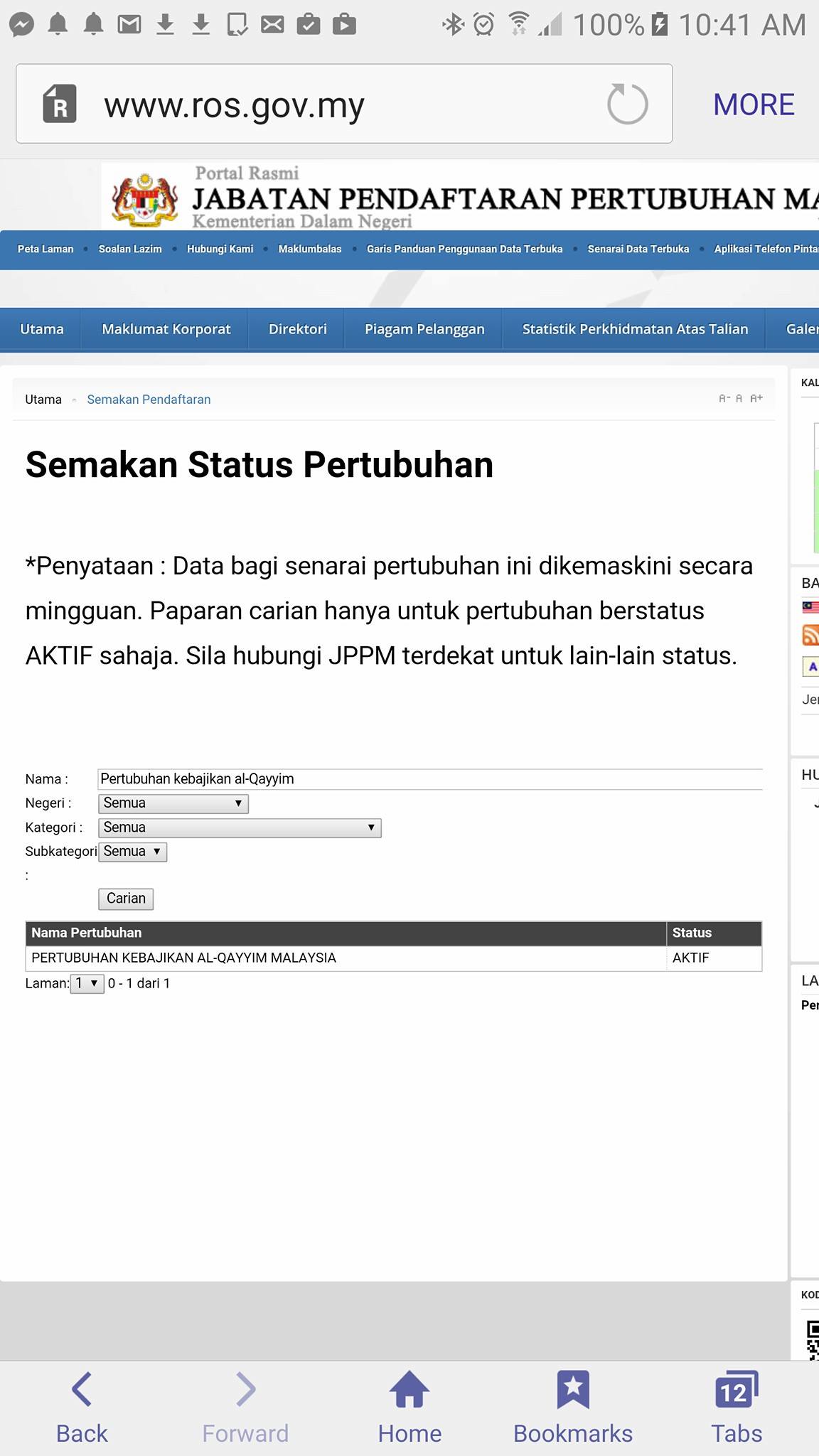The height and width of the screenshot is (1456, 819).
Task: Increase font size with A+ control
Action: 756,399
